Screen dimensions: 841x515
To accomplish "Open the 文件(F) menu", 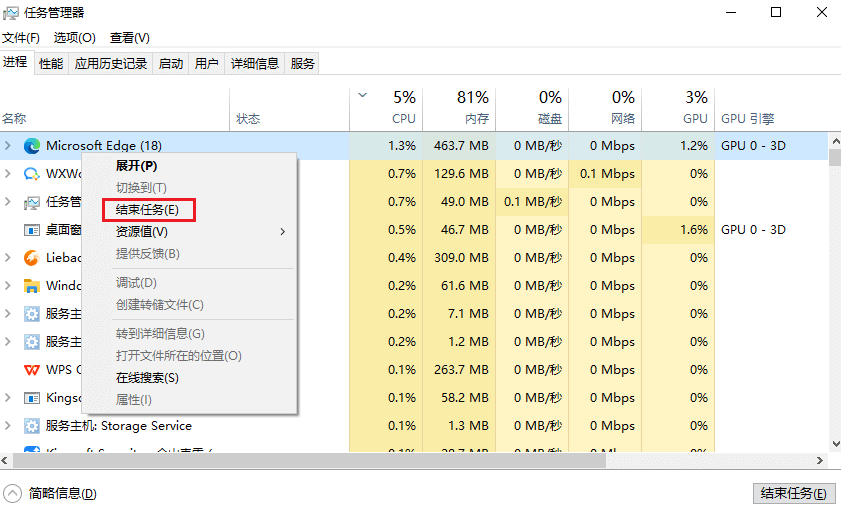I will pyautogui.click(x=21, y=38).
